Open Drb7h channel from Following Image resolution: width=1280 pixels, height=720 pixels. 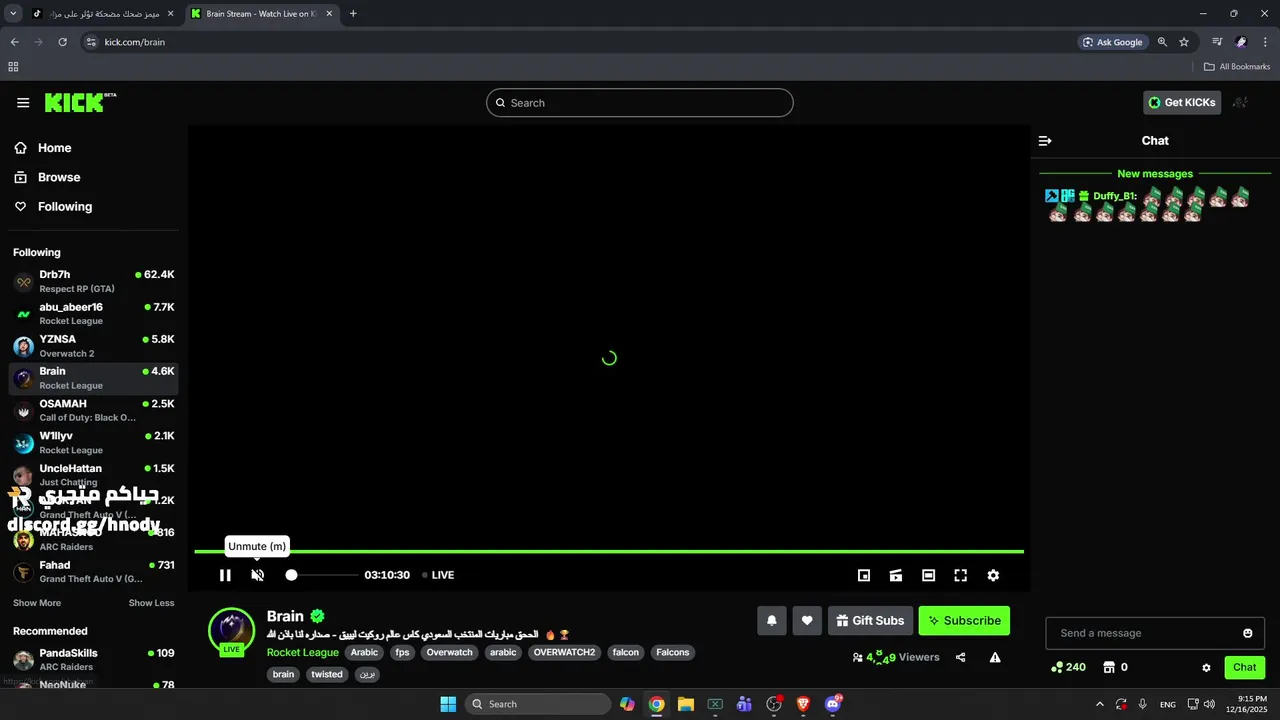coord(94,281)
